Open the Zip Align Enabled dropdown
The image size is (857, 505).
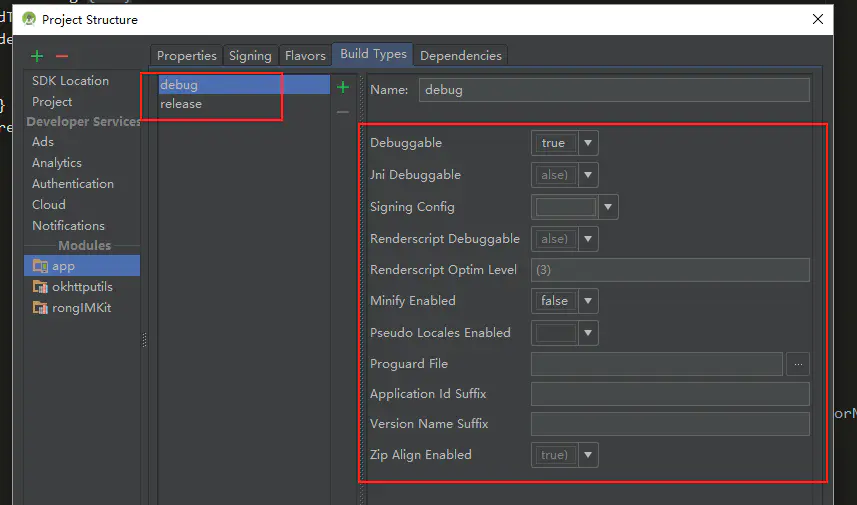tap(588, 455)
